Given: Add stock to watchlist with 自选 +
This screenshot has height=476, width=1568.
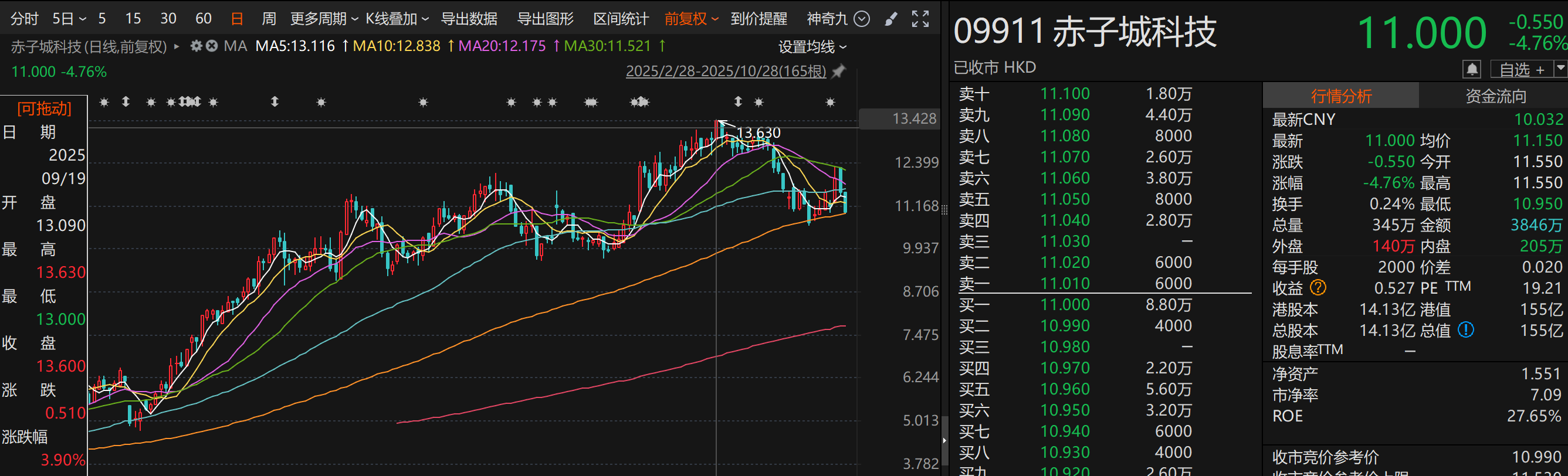Looking at the screenshot, I should pyautogui.click(x=1522, y=69).
